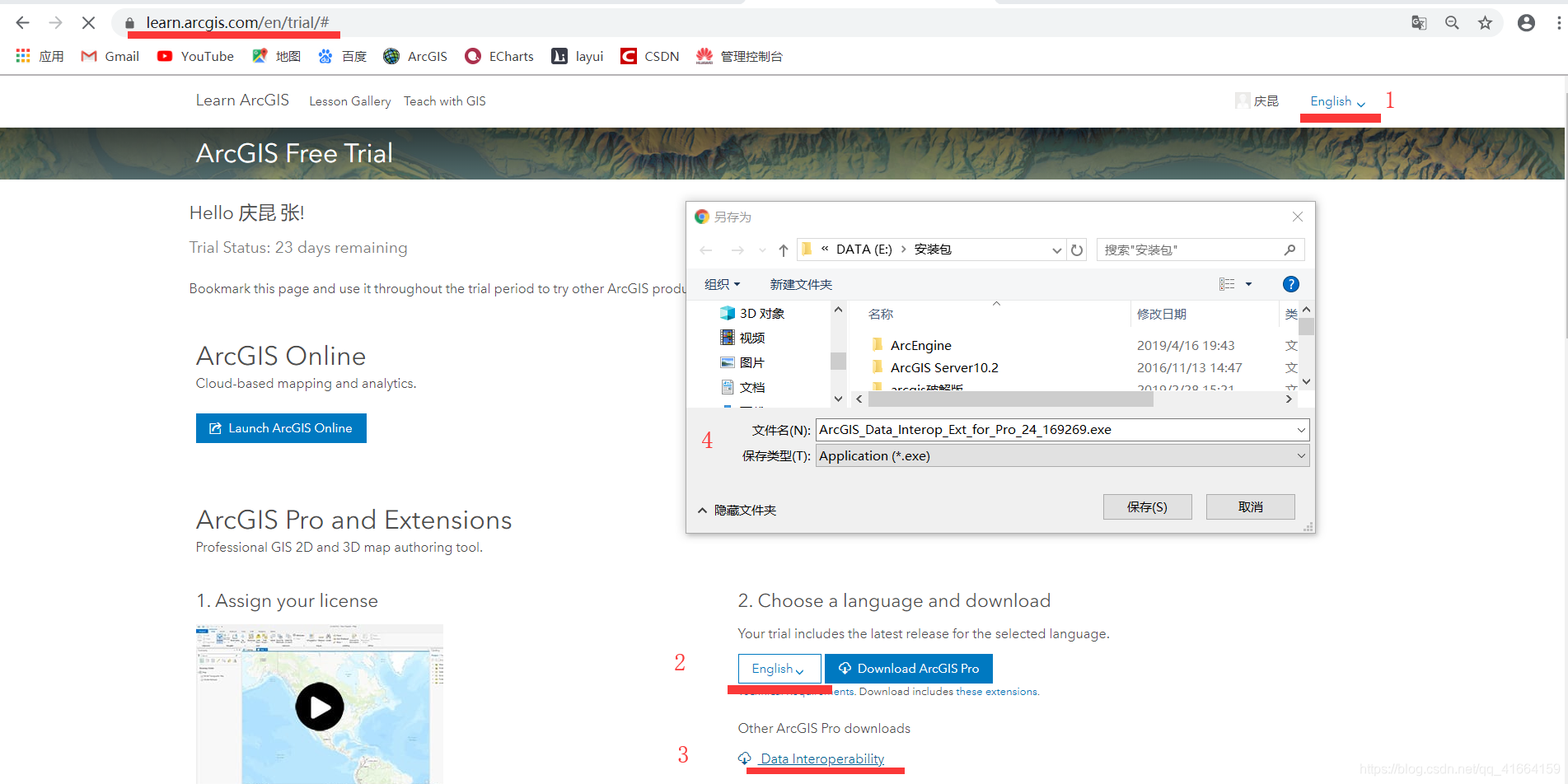This screenshot has height=784, width=1568.
Task: Open the English language dropdown in page header
Action: pyautogui.click(x=1338, y=101)
